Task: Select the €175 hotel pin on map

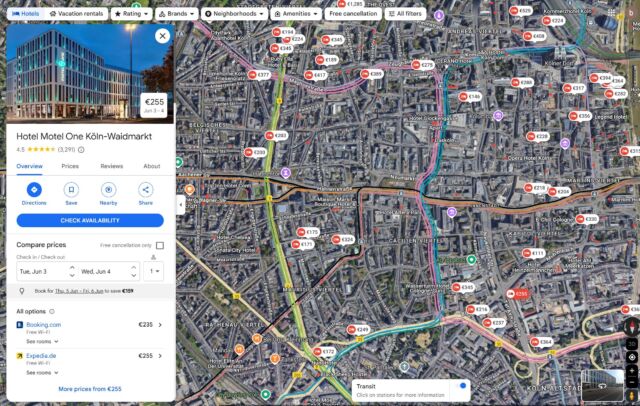Action: pos(308,232)
